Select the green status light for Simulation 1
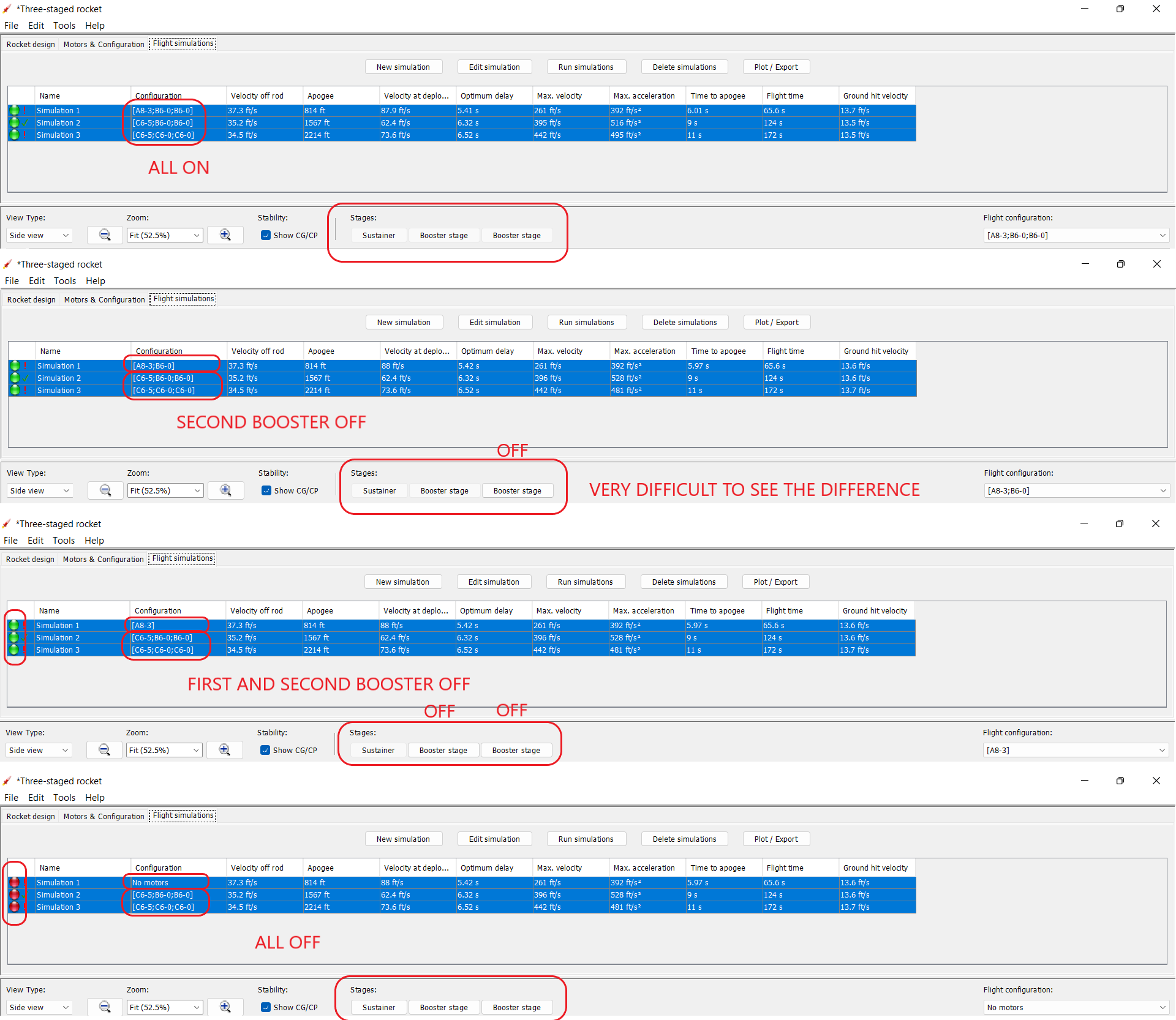This screenshot has height=1020, width=1176. (15, 111)
